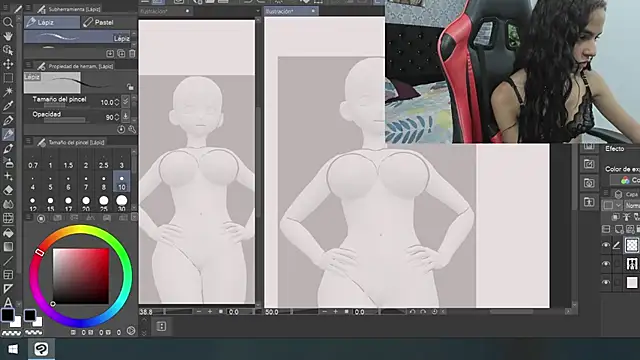The width and height of the screenshot is (640, 360).
Task: Select the Hand move tool
Action: (x=8, y=36)
